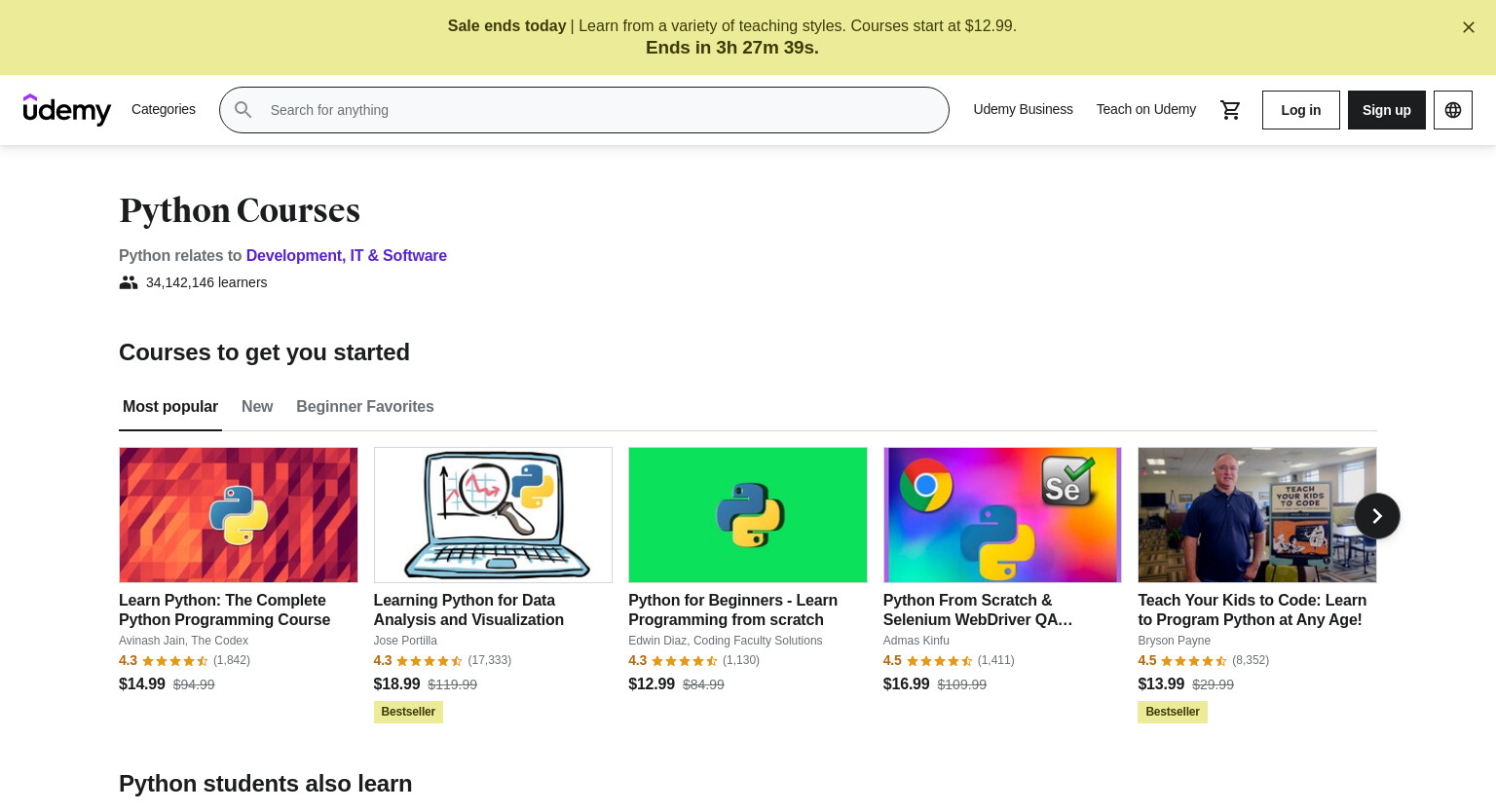Click the learners people icon
Viewport: 1496px width, 812px height.
tap(129, 282)
